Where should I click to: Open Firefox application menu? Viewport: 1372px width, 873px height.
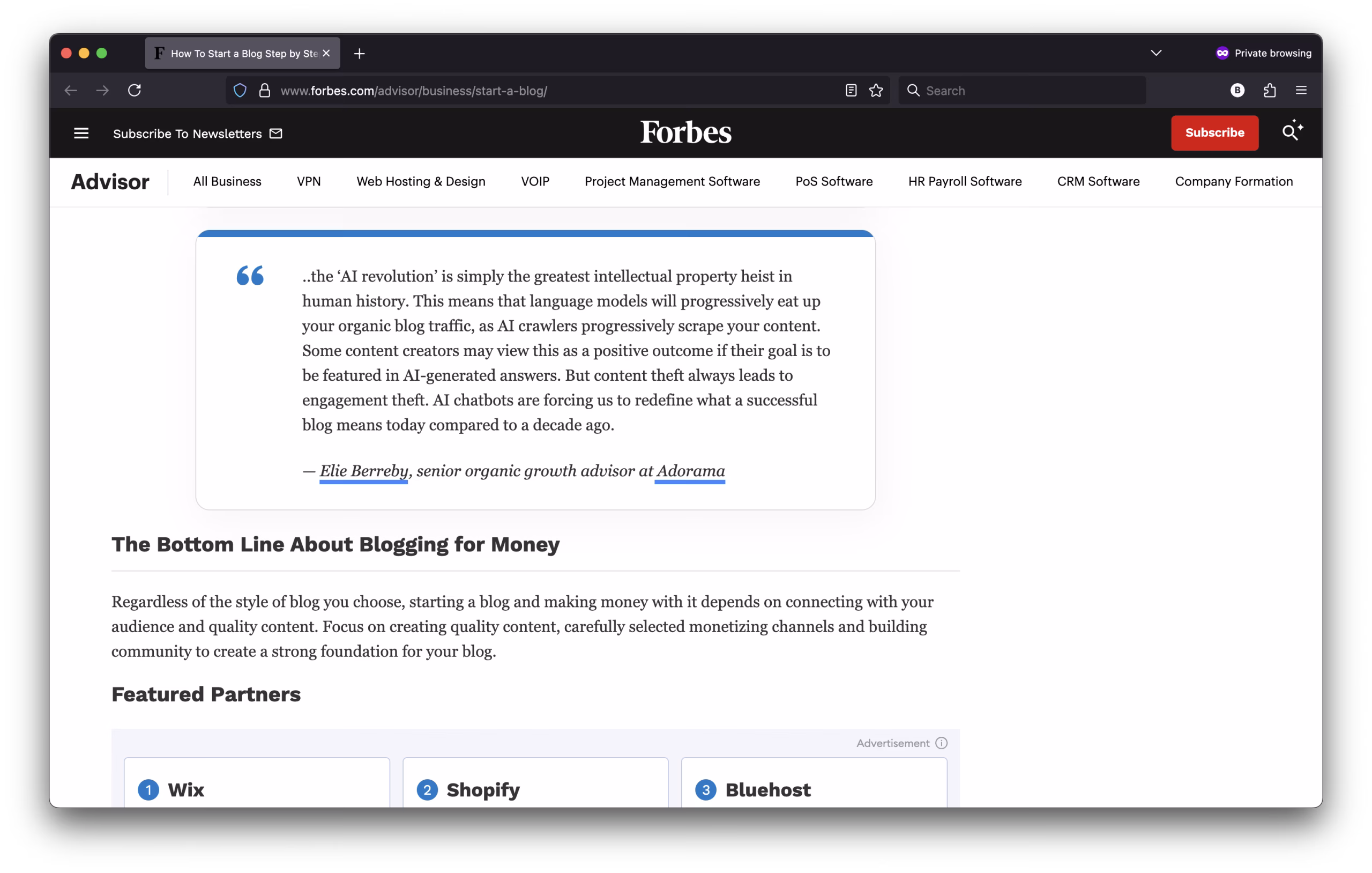[1301, 90]
